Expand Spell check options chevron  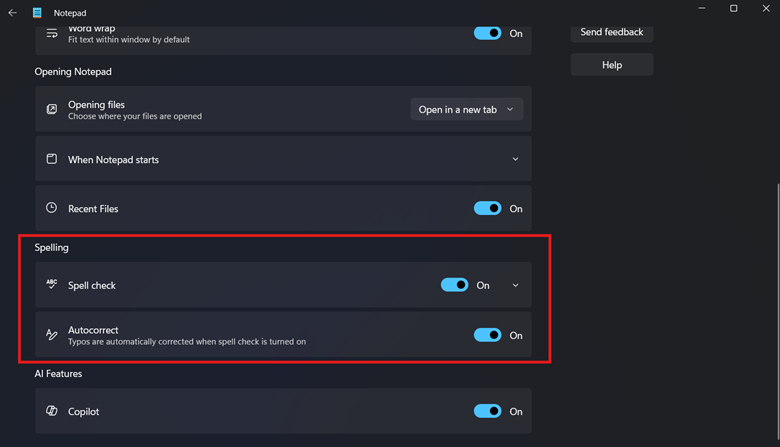coord(515,285)
